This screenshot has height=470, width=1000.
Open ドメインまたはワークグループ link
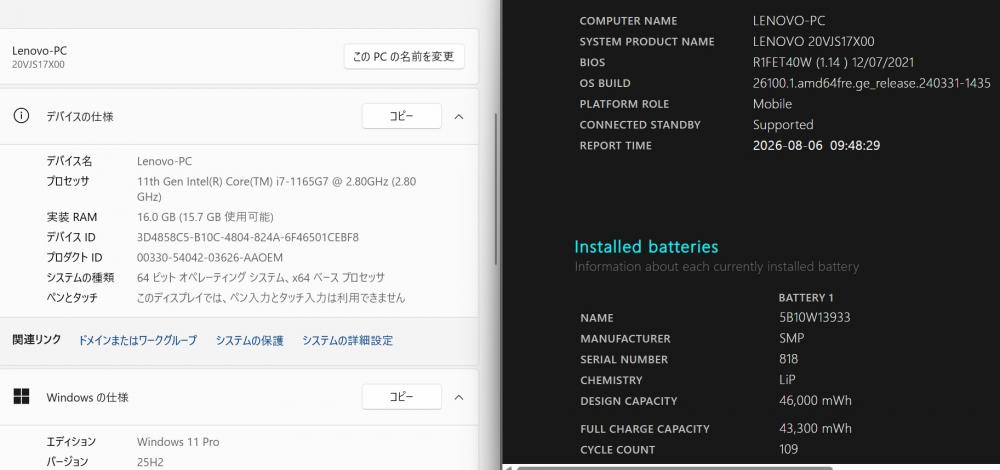tap(137, 341)
